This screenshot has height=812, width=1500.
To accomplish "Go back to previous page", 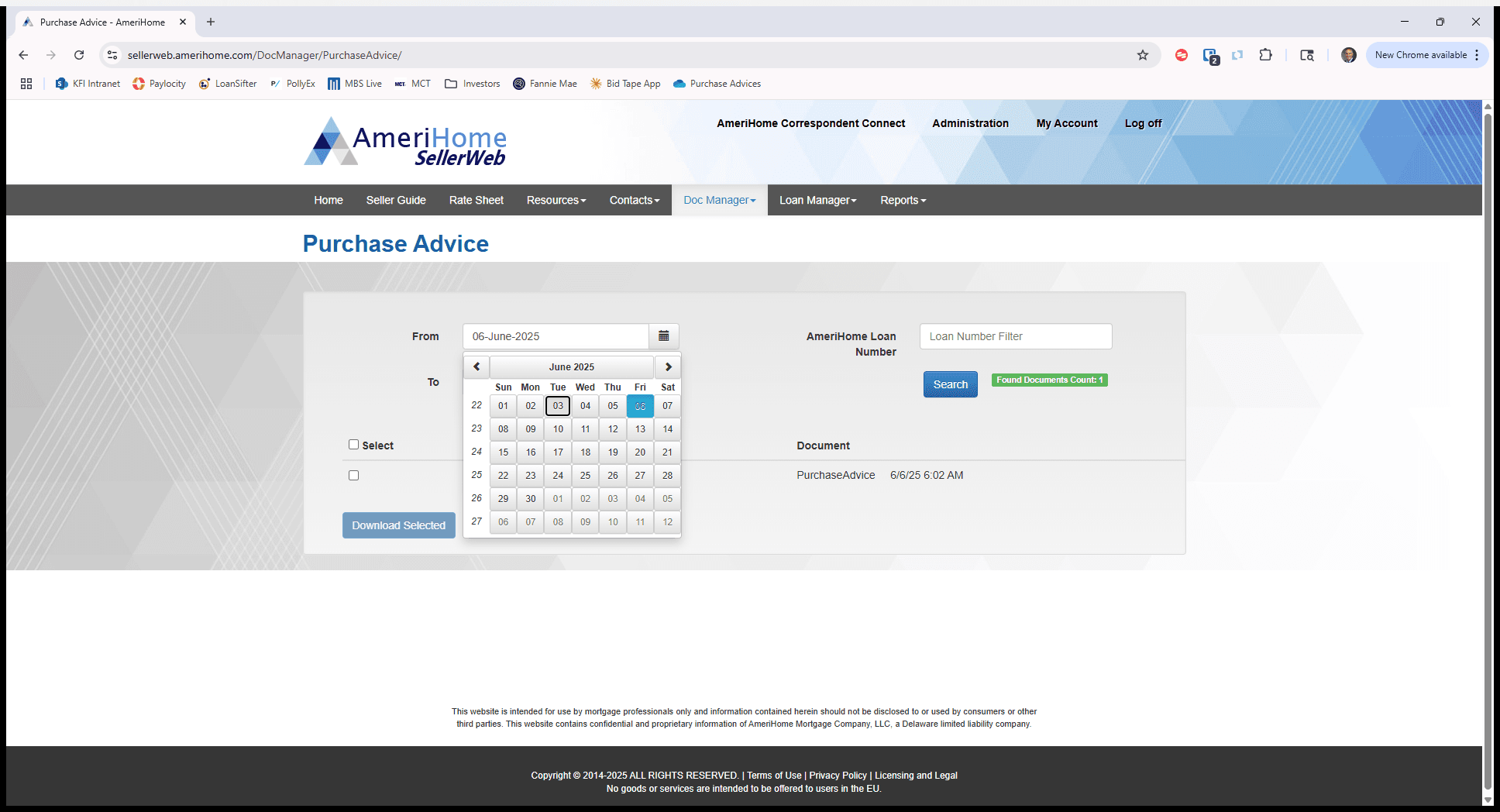I will pyautogui.click(x=23, y=55).
